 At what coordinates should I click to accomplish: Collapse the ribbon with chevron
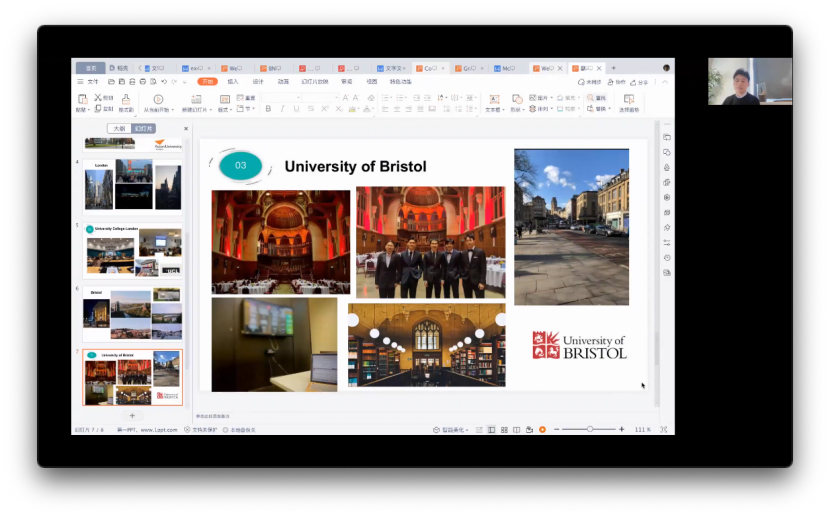(665, 81)
